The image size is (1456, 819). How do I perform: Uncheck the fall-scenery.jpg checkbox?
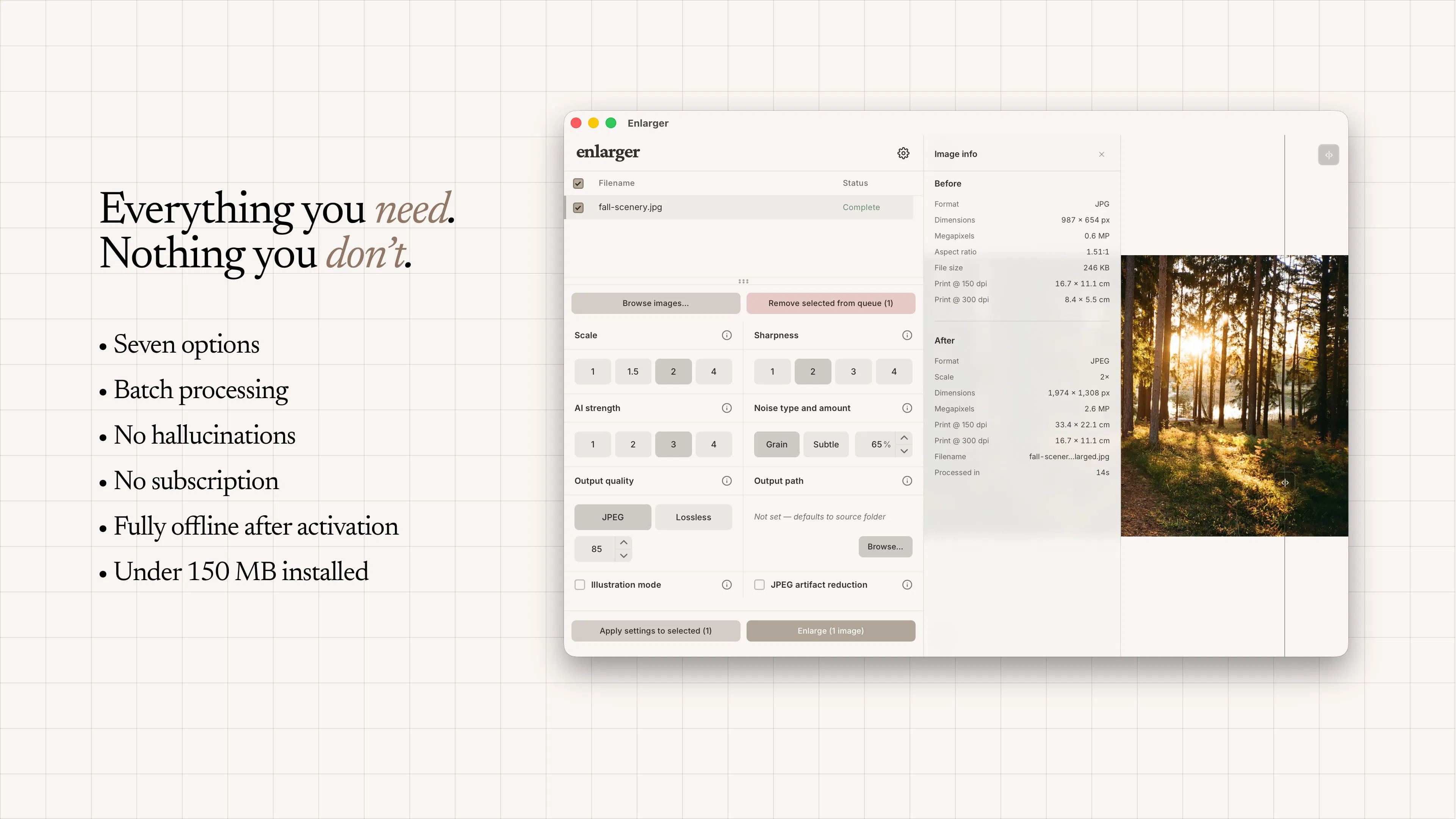pyautogui.click(x=578, y=207)
